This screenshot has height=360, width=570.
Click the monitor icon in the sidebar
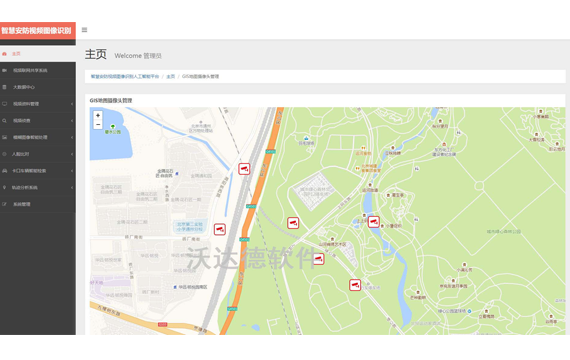[x=4, y=104]
